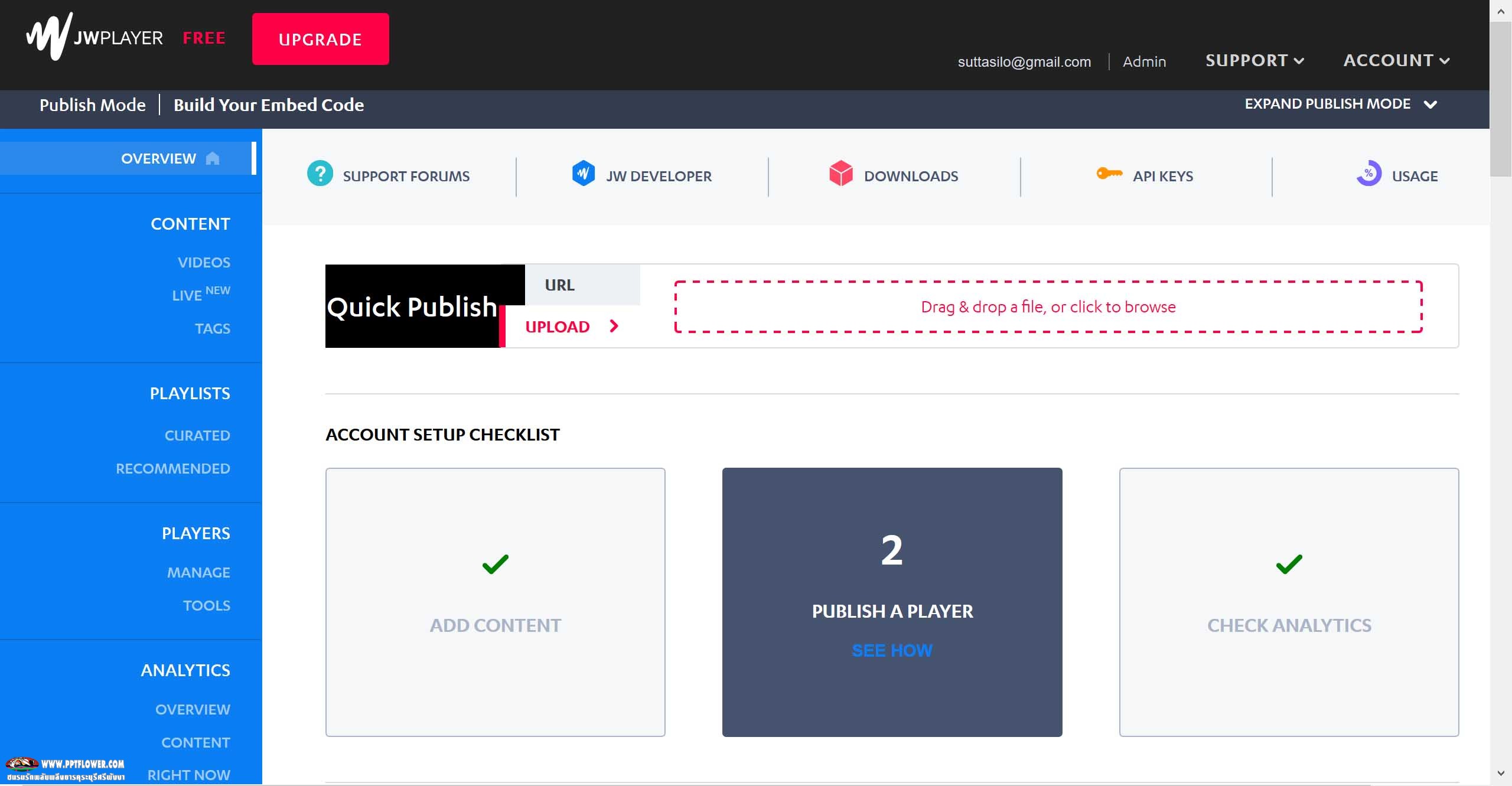The width and height of the screenshot is (1512, 786).
Task: Click the FREE plan label
Action: (x=204, y=38)
